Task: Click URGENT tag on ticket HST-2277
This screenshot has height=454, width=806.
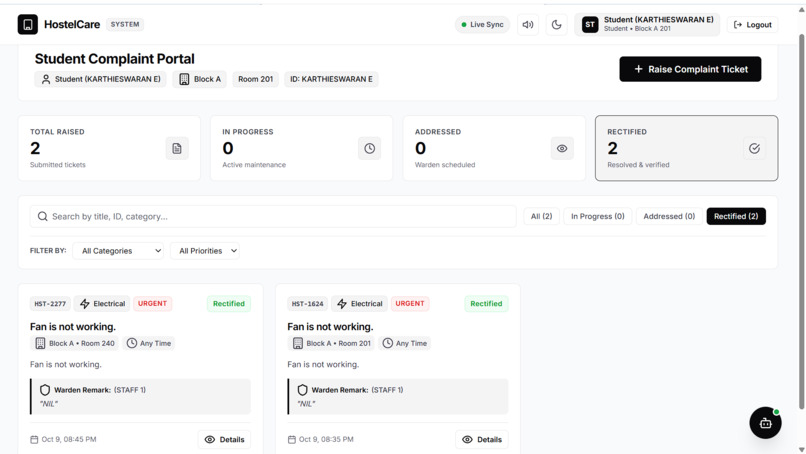Action: coord(152,303)
